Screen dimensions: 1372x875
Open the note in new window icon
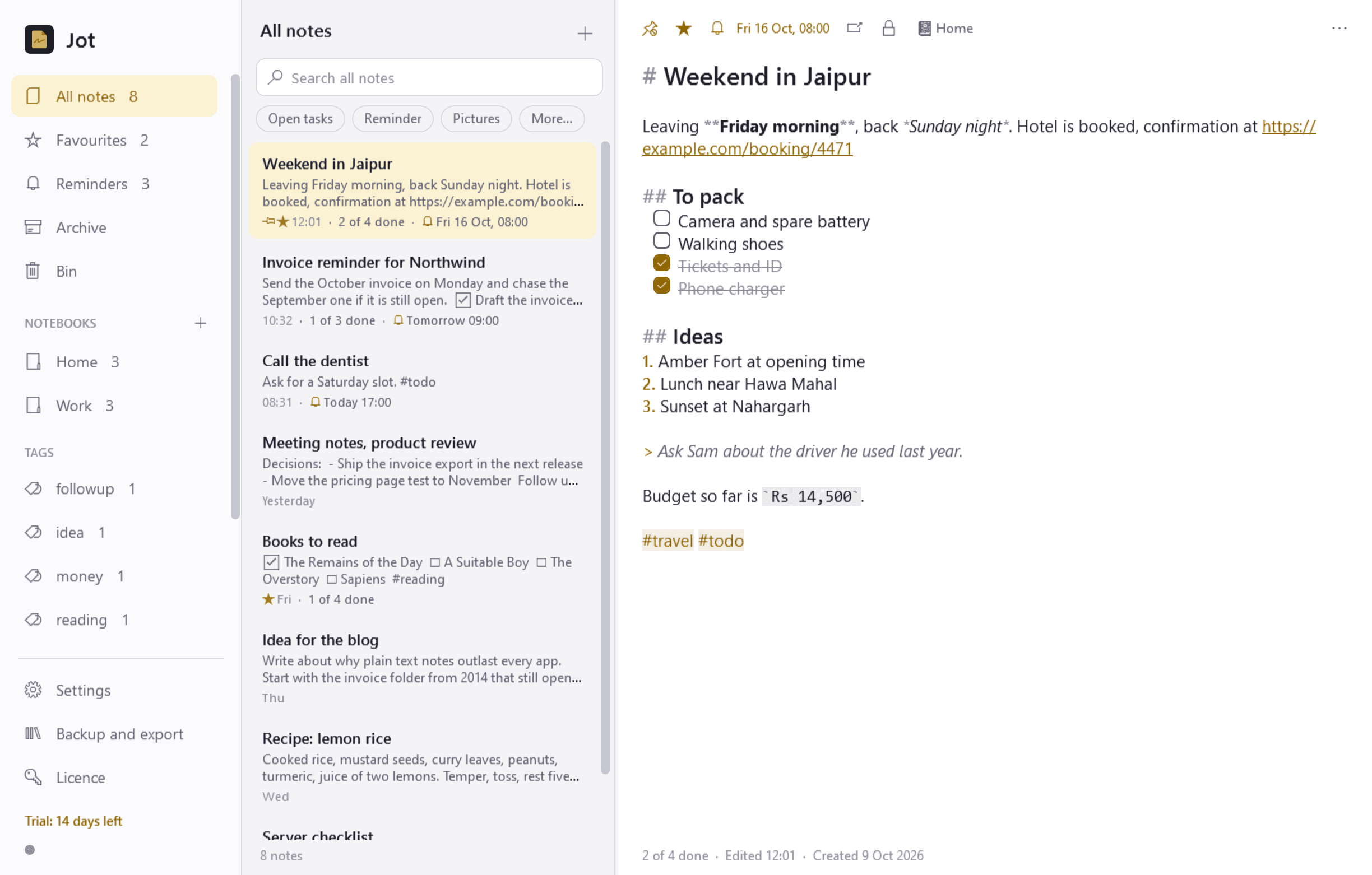click(x=854, y=28)
